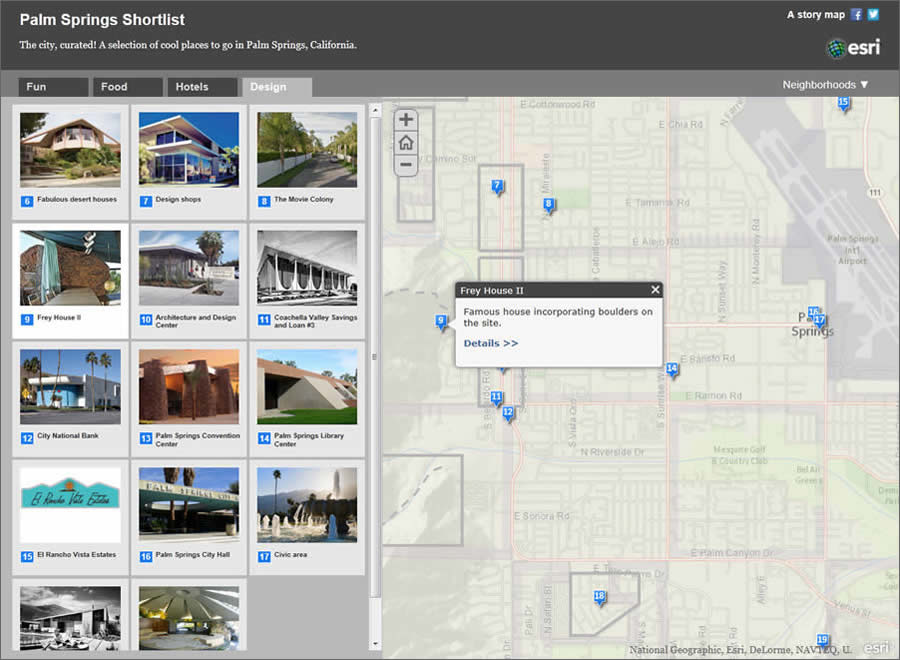
Task: Open the Palm Springs Library Center thumbnail
Action: pos(307,386)
